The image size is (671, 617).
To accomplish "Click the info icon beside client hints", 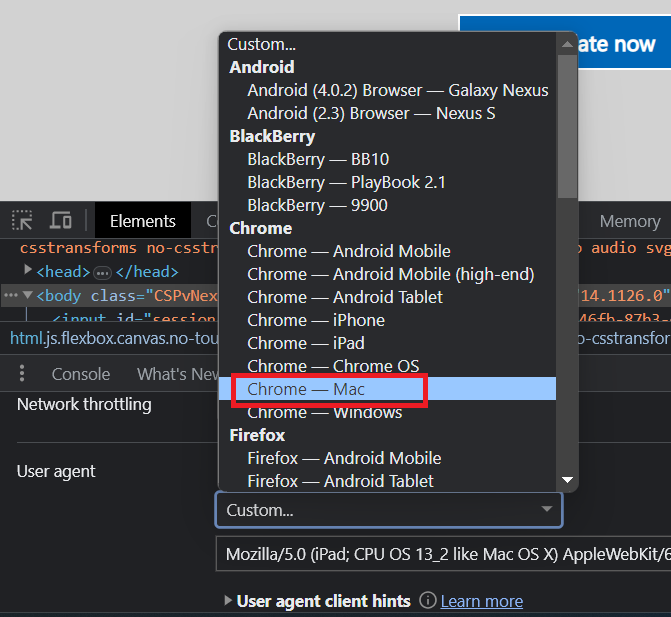I will pyautogui.click(x=427, y=600).
